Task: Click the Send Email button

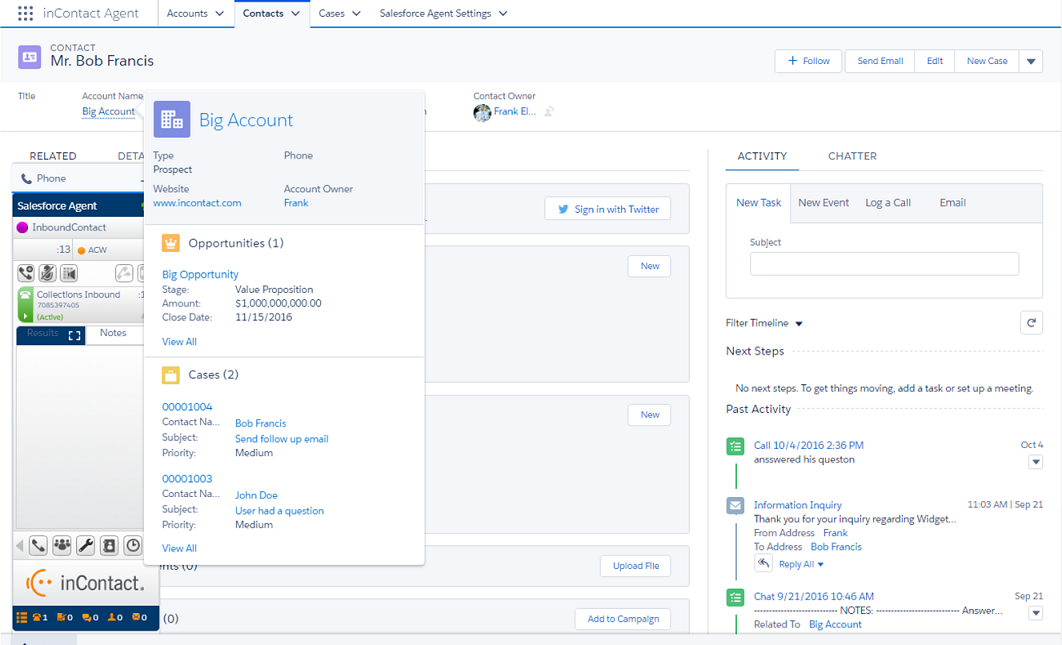Action: pyautogui.click(x=880, y=61)
